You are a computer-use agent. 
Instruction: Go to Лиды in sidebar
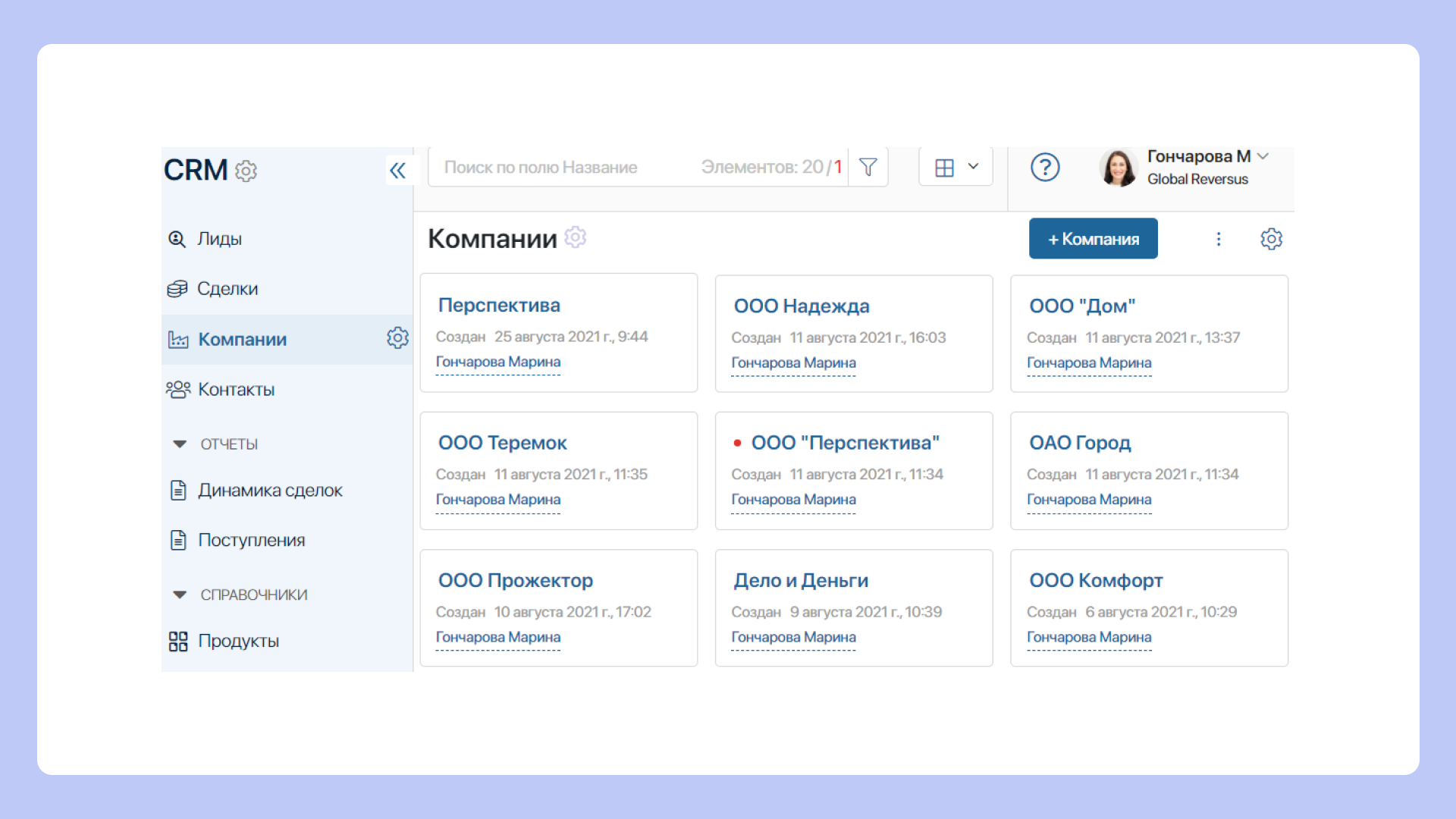click(219, 239)
